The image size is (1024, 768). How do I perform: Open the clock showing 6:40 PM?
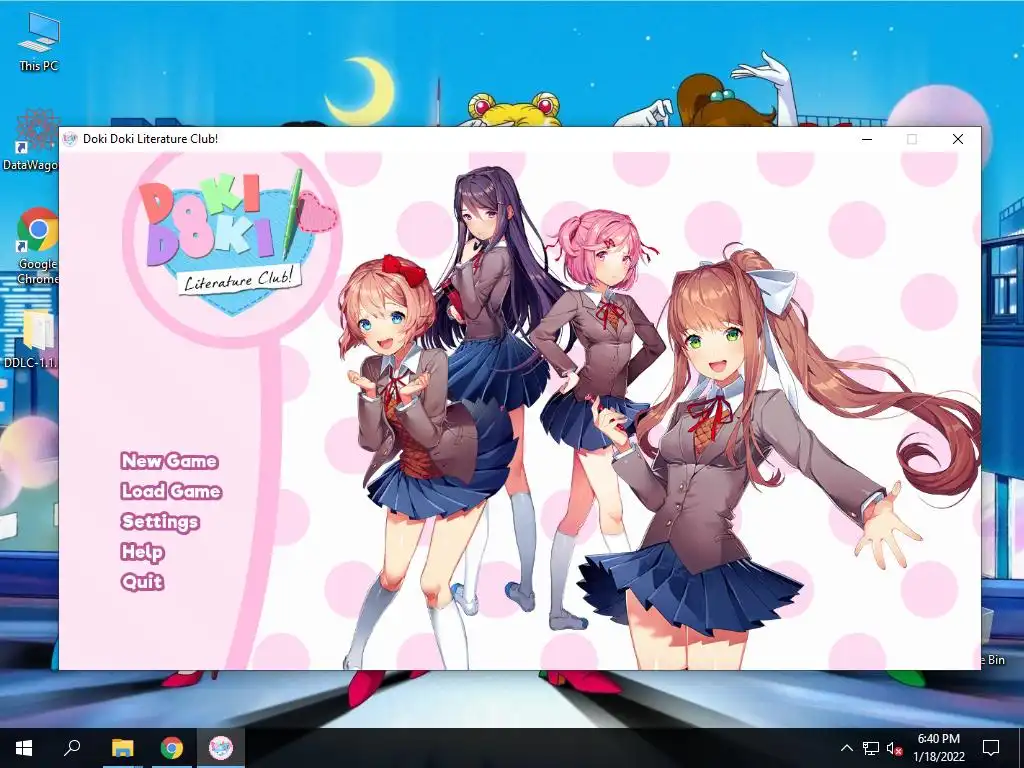pos(938,748)
